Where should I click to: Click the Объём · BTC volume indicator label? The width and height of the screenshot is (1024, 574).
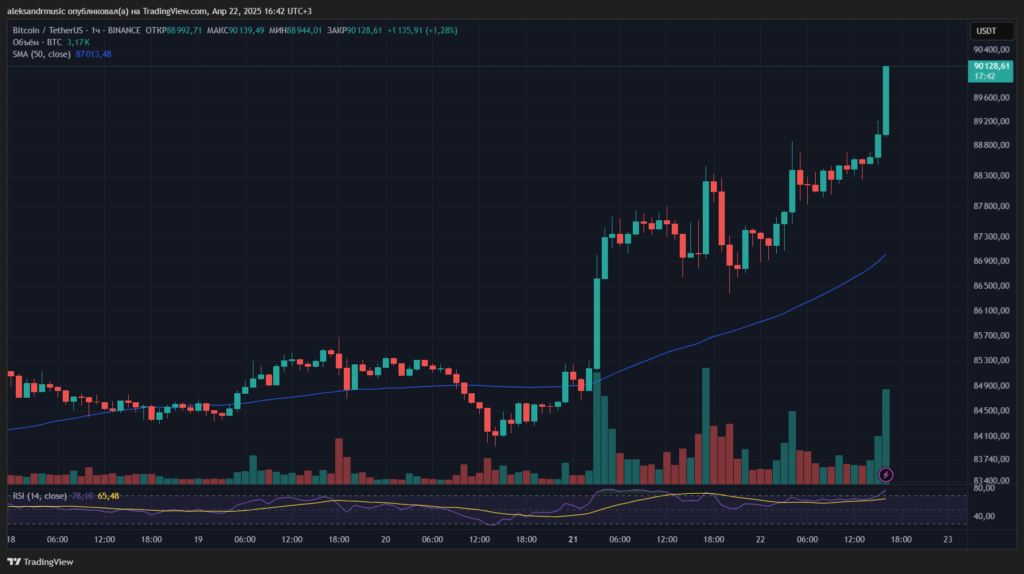(36, 42)
